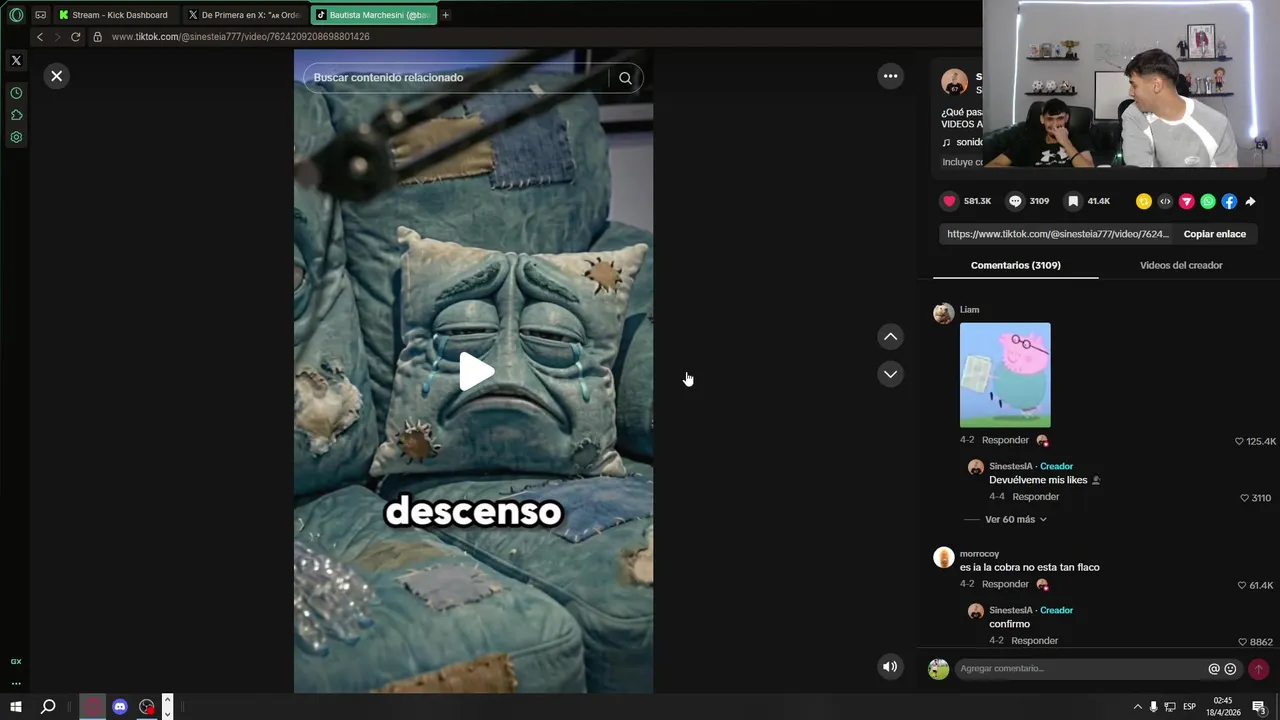Open Extensions puzzle icon in sidebar
Viewport: 1280px width, 720px height.
pyautogui.click(x=16, y=115)
